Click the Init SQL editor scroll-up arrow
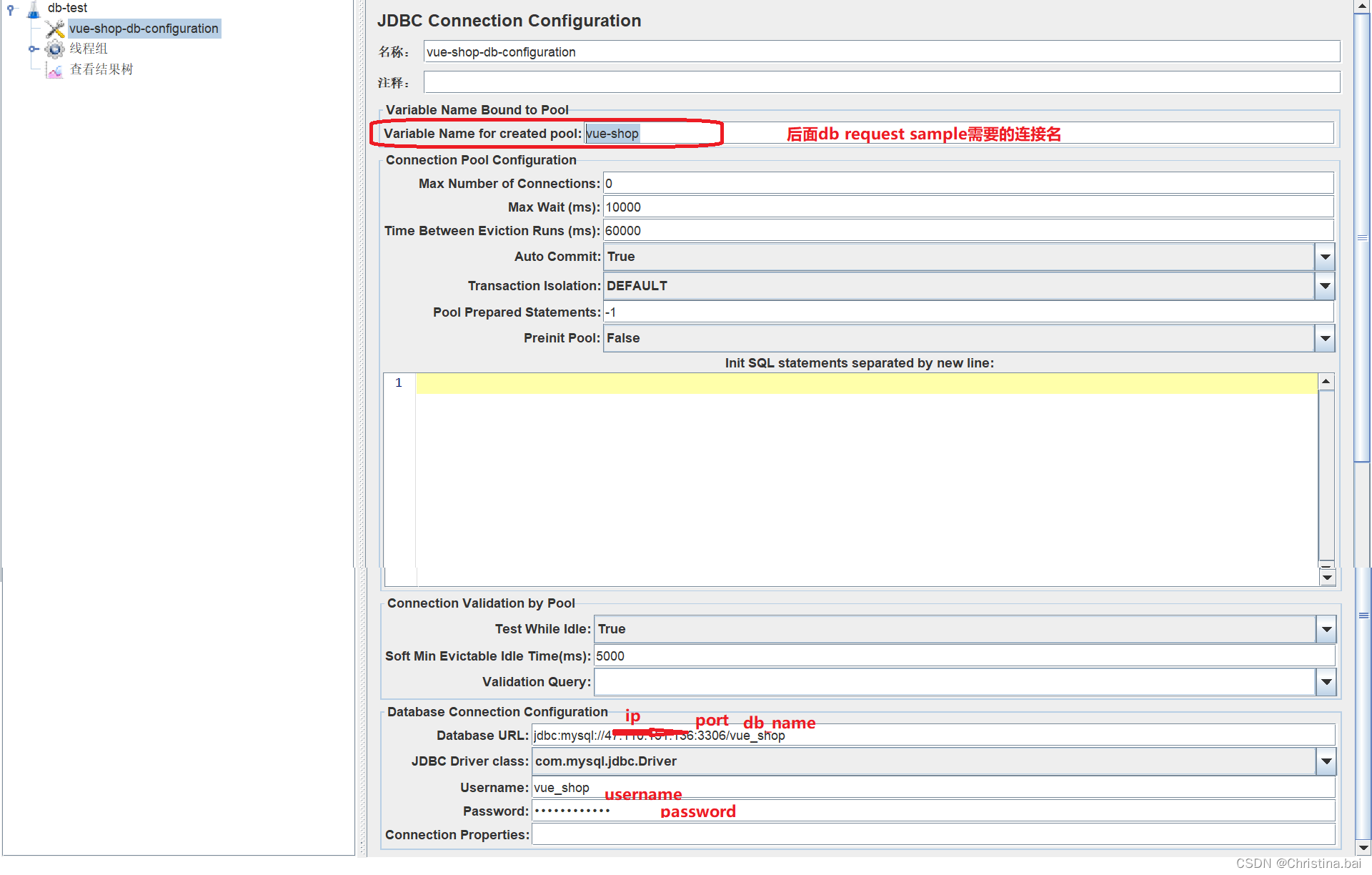The width and height of the screenshot is (1372, 875). (x=1326, y=382)
